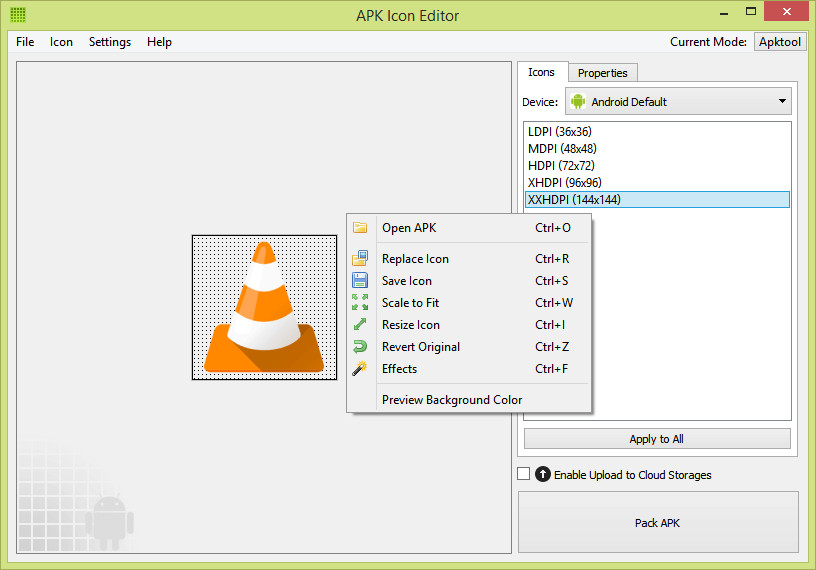Click the cloud upload arrow circle icon

tap(542, 474)
